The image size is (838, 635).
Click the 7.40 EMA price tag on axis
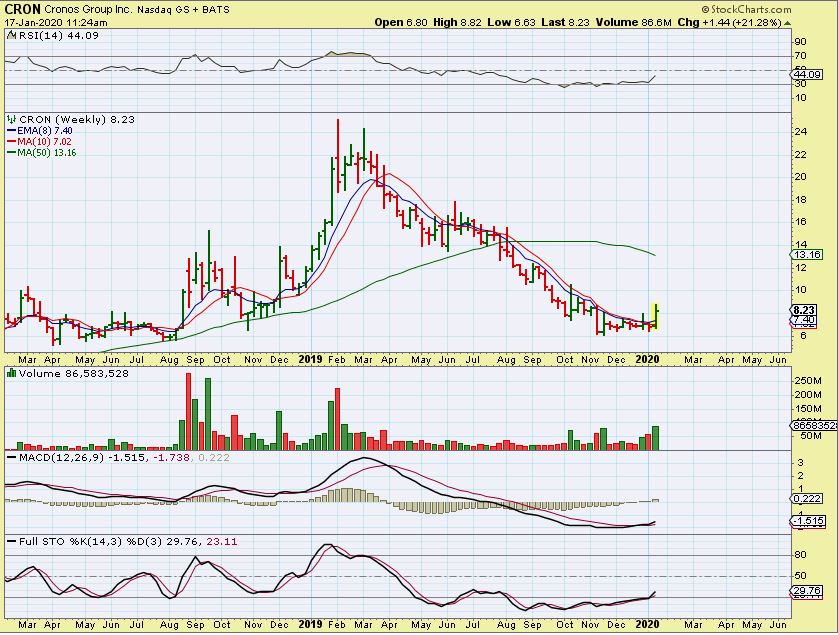(x=804, y=320)
